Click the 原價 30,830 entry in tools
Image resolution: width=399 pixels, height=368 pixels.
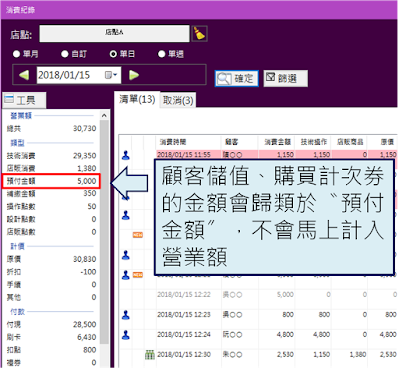click(x=51, y=259)
